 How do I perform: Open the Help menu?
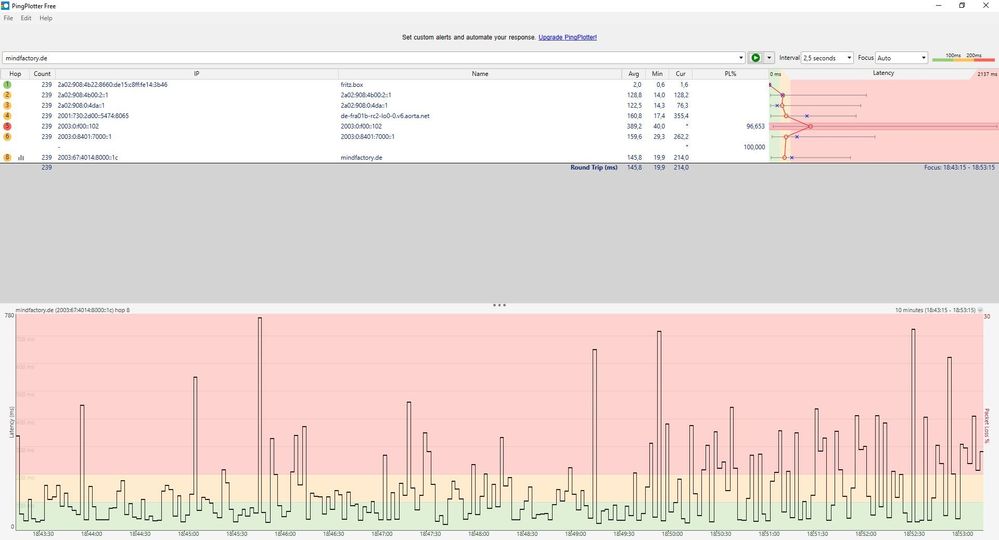pyautogui.click(x=46, y=18)
